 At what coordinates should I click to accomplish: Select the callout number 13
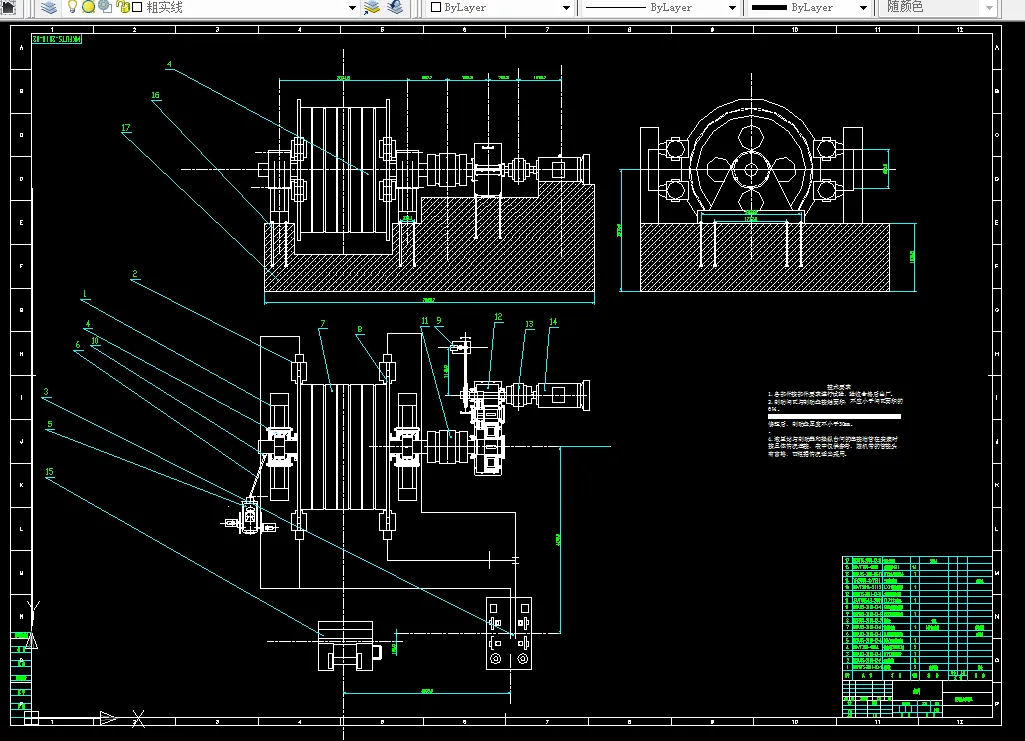(529, 324)
